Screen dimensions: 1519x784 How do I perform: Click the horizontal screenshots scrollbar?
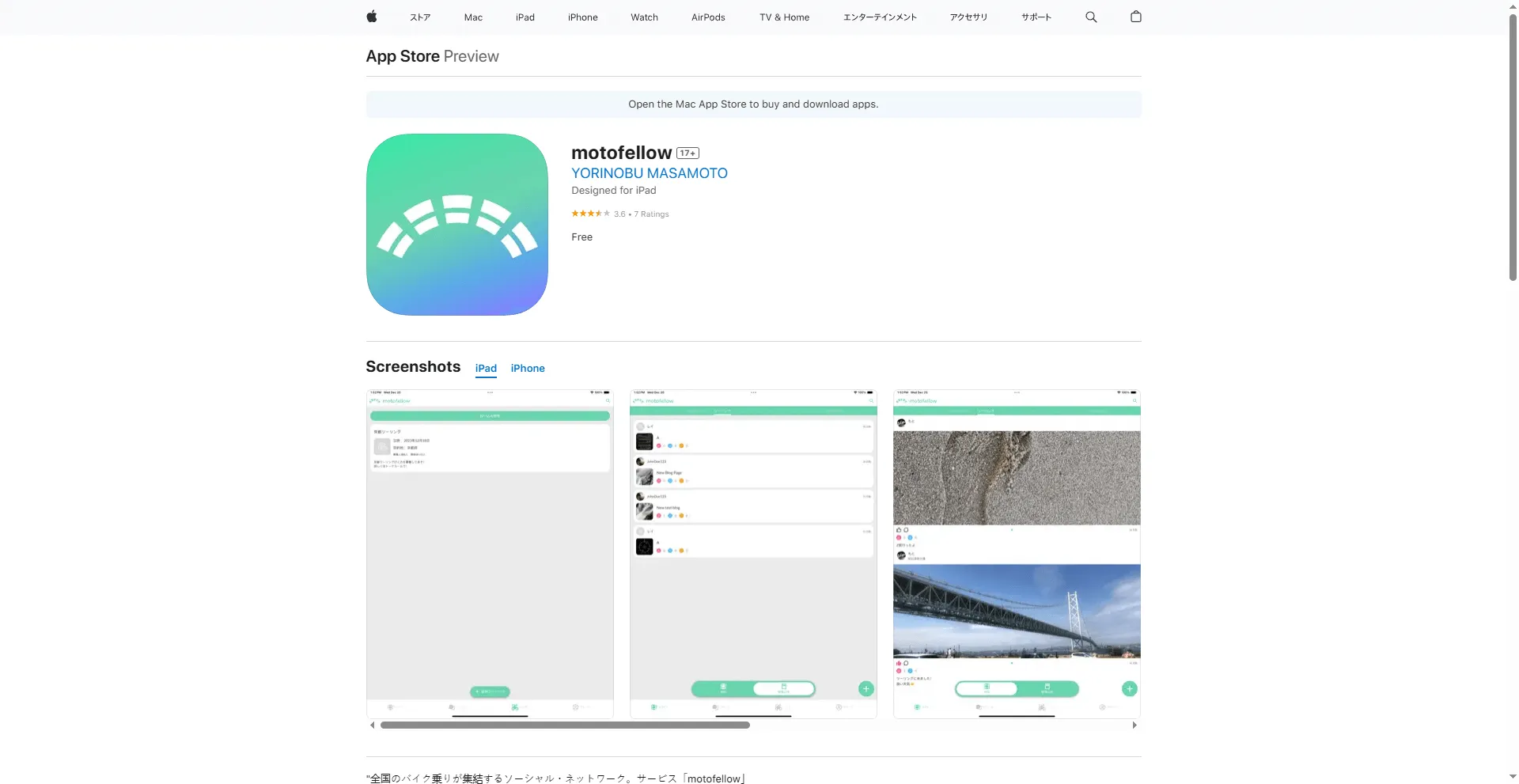(565, 725)
